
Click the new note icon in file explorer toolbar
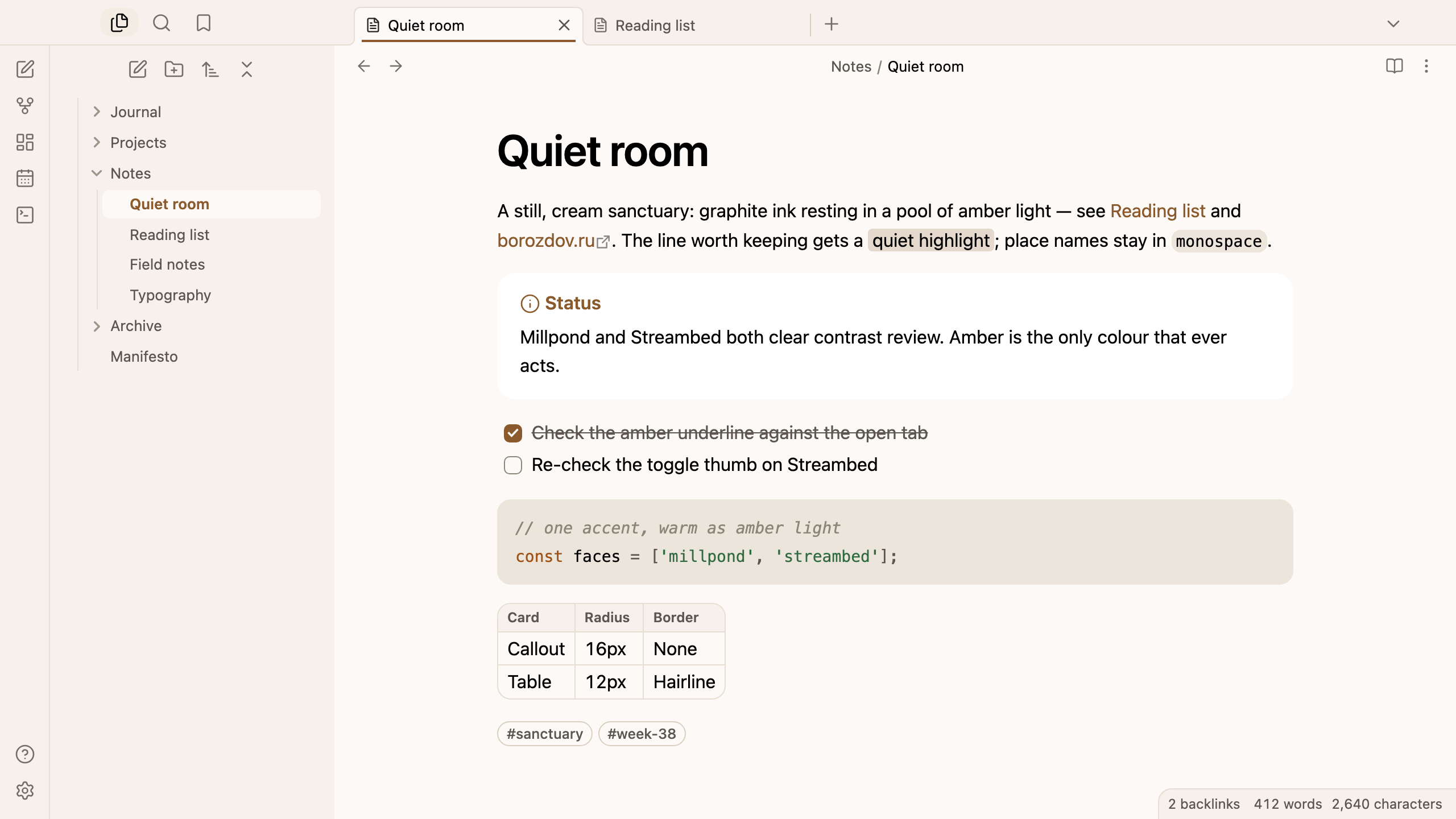click(138, 69)
